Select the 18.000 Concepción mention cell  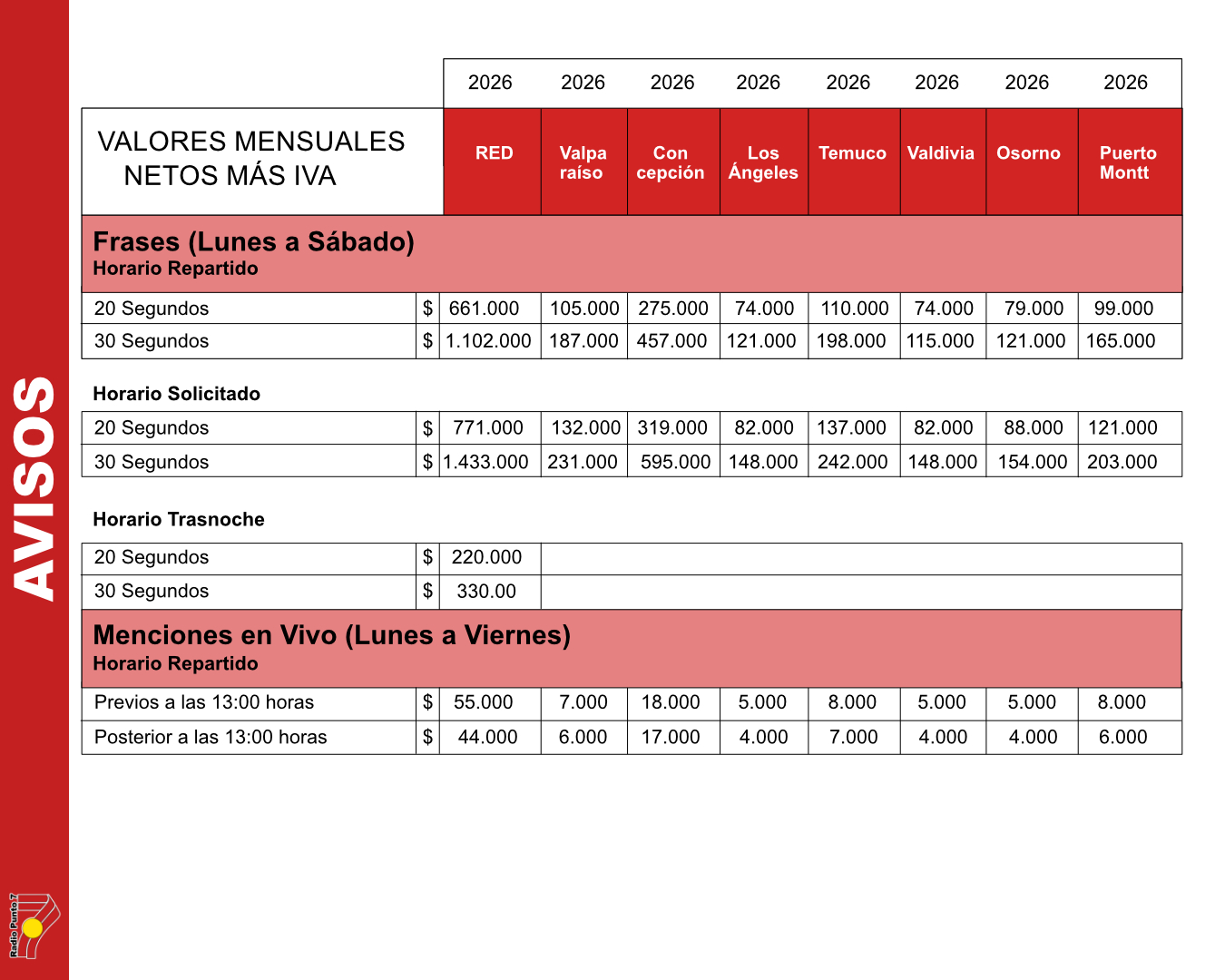[x=673, y=702]
